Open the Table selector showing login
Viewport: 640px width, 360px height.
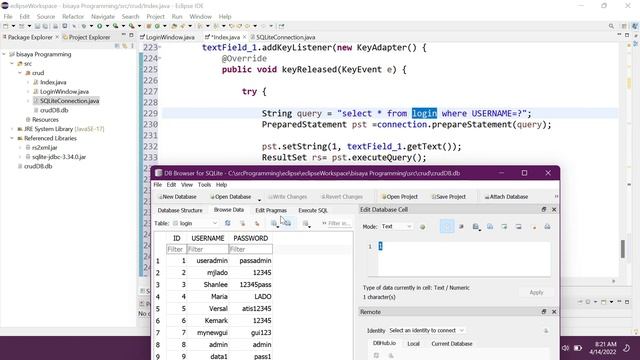pos(195,223)
